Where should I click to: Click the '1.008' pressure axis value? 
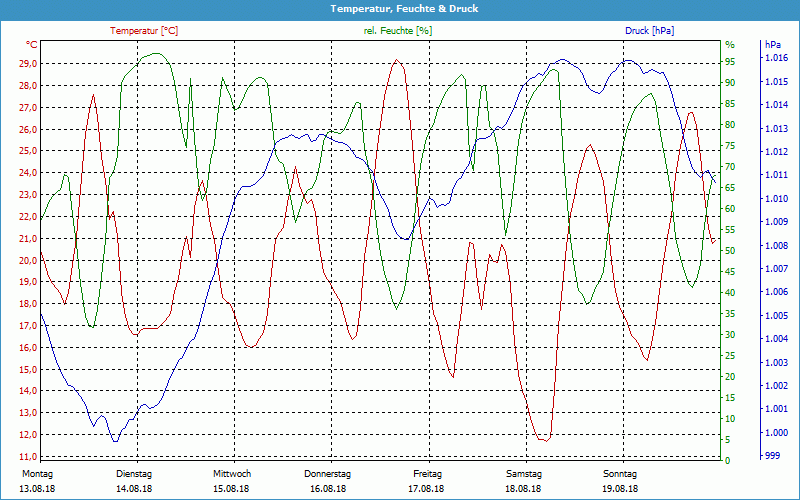(776, 245)
